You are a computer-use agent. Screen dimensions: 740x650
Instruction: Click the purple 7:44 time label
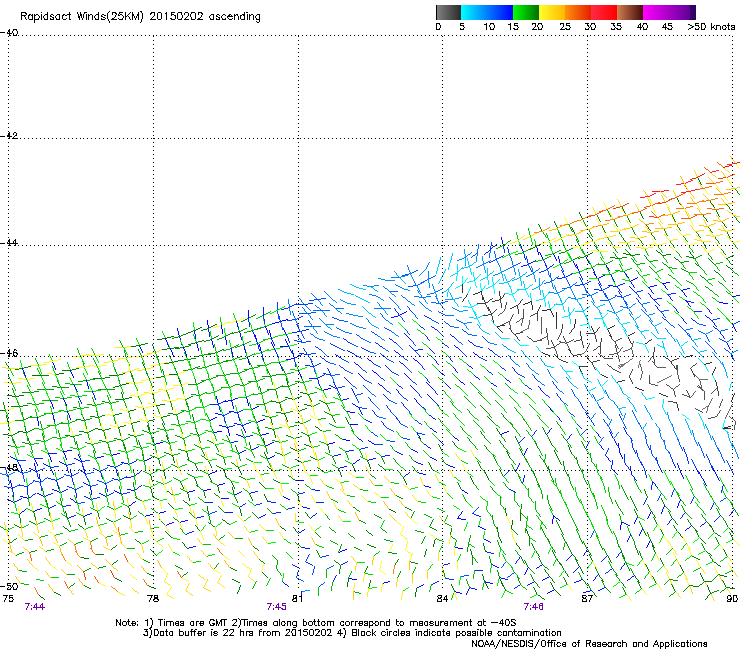34,607
